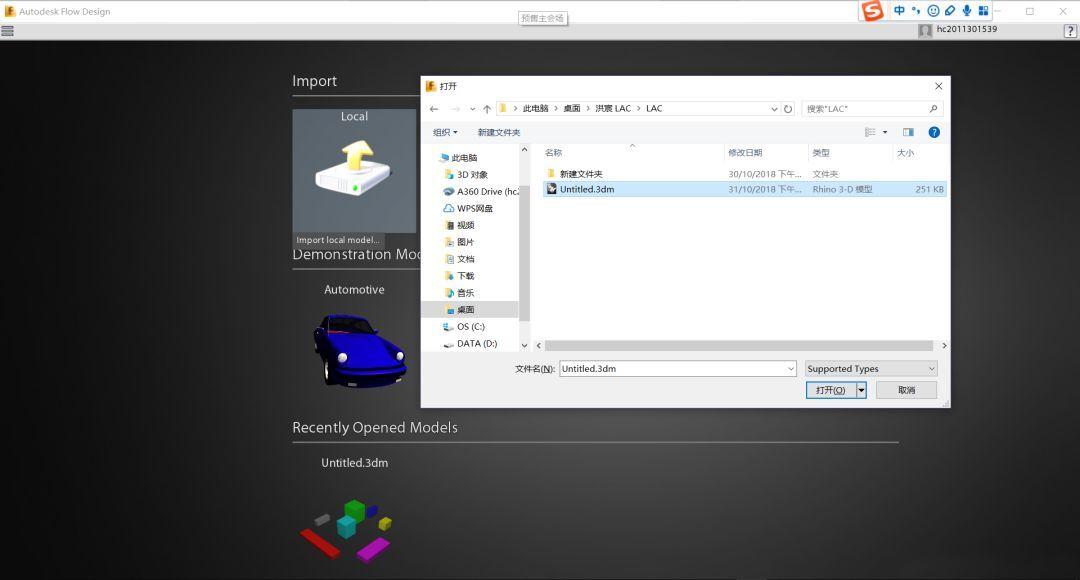Screen dimensions: 1080x580
Task: Change the file view layout icon
Action: click(x=870, y=132)
